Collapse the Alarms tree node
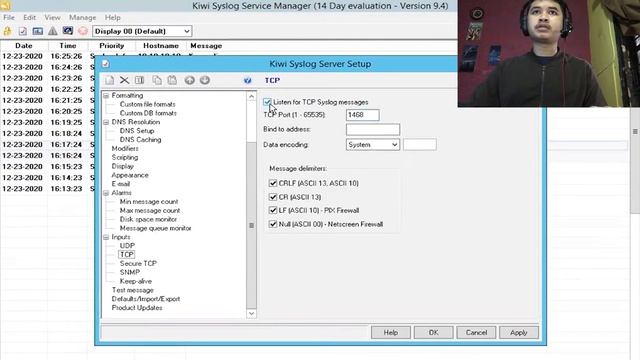Screen dimensions: 640x360 106,193
